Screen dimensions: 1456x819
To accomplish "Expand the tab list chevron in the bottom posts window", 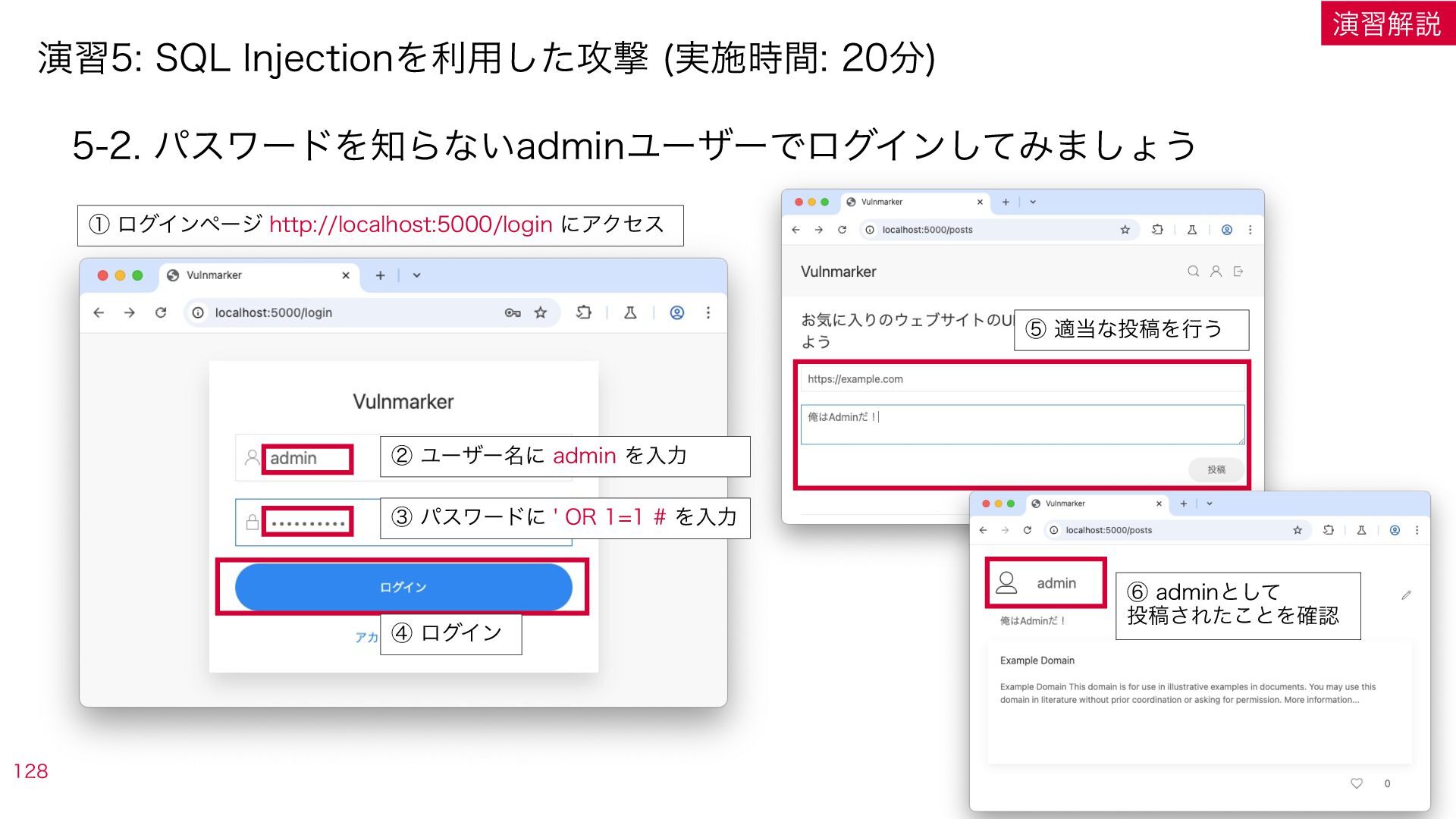I will 1210,504.
